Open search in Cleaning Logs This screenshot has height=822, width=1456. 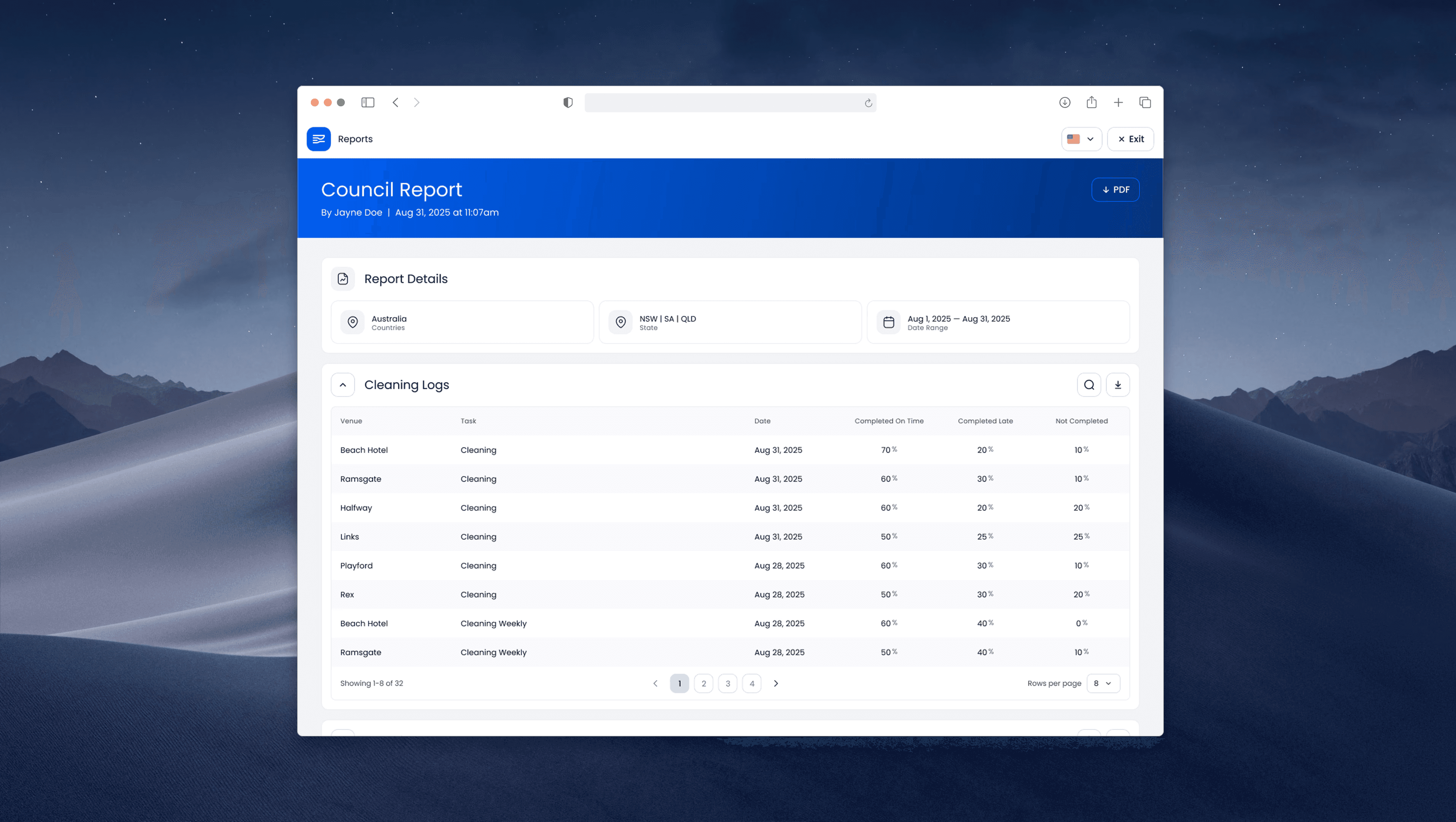1088,385
